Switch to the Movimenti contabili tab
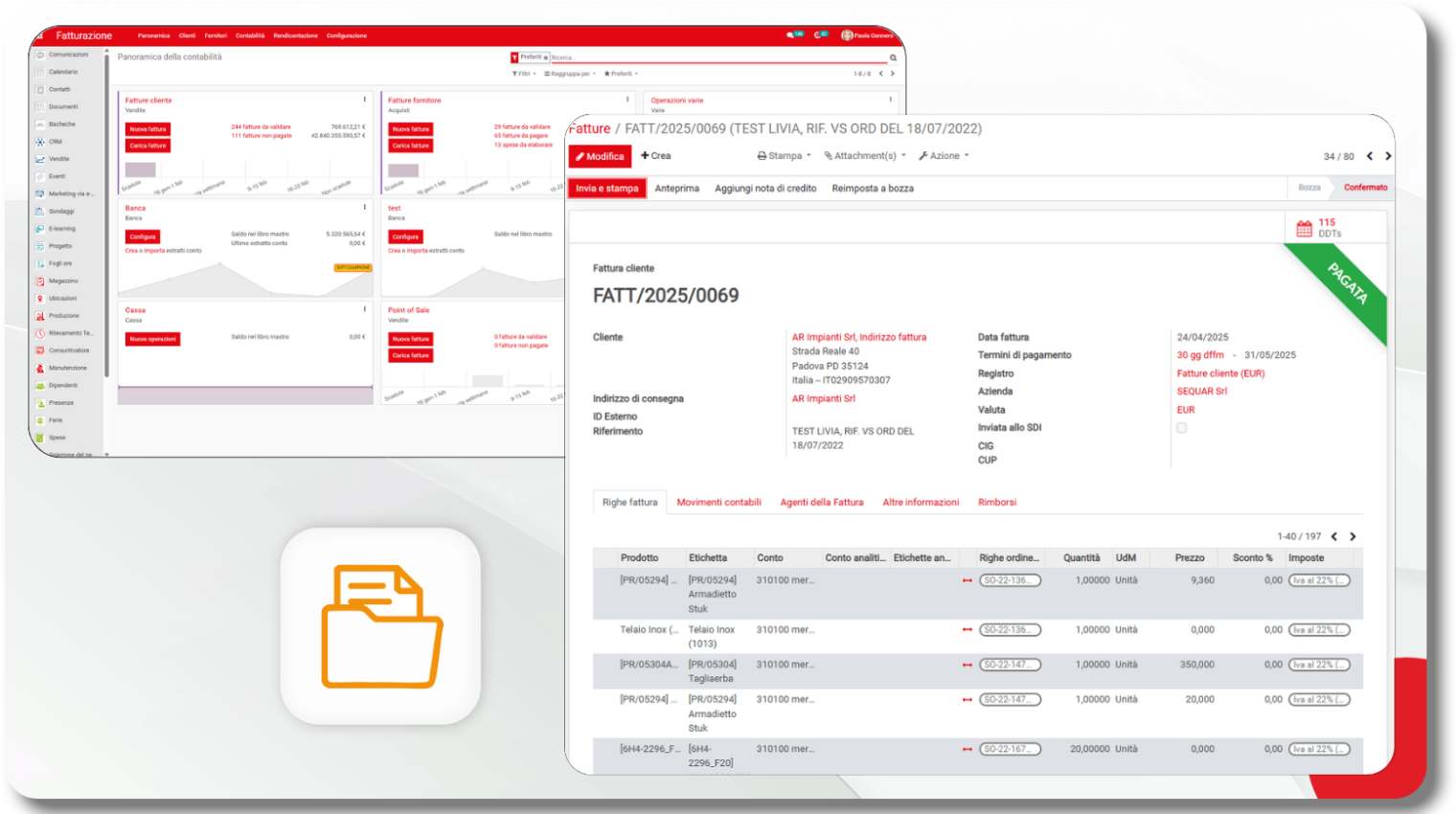The width and height of the screenshot is (1456, 814). click(x=718, y=502)
